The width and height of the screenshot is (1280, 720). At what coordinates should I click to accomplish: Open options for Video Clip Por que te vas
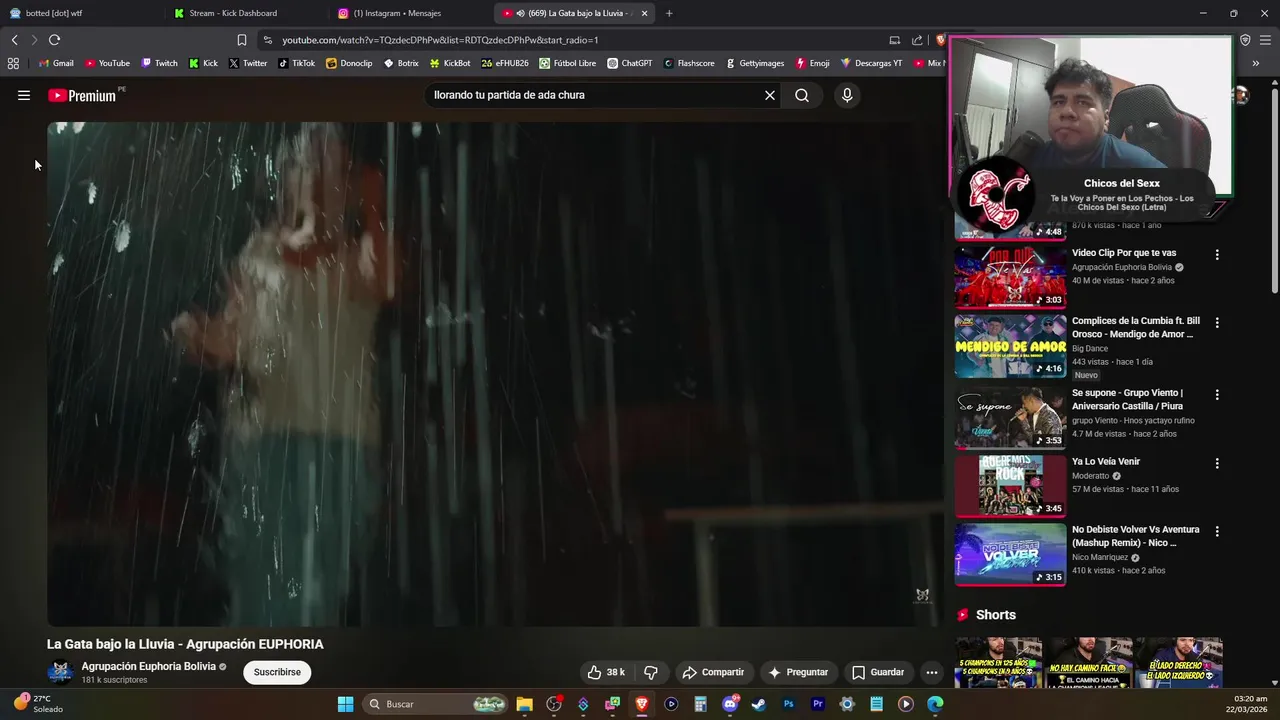click(x=1217, y=255)
